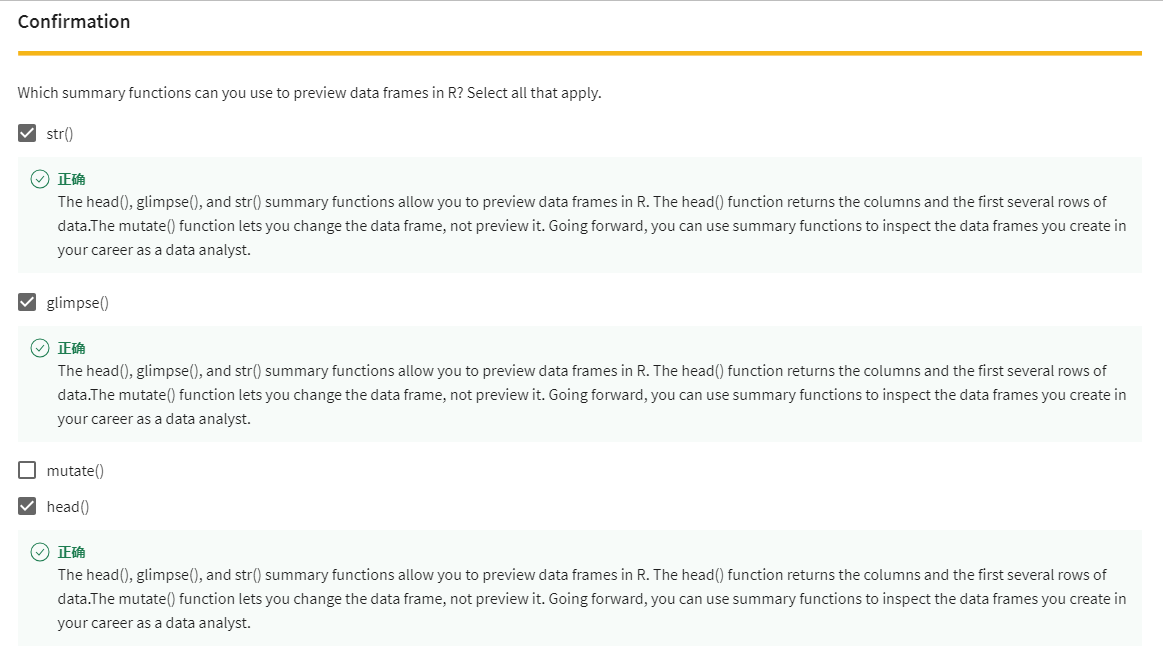Click the yellow divider line under Confirmation

pyautogui.click(x=580, y=53)
